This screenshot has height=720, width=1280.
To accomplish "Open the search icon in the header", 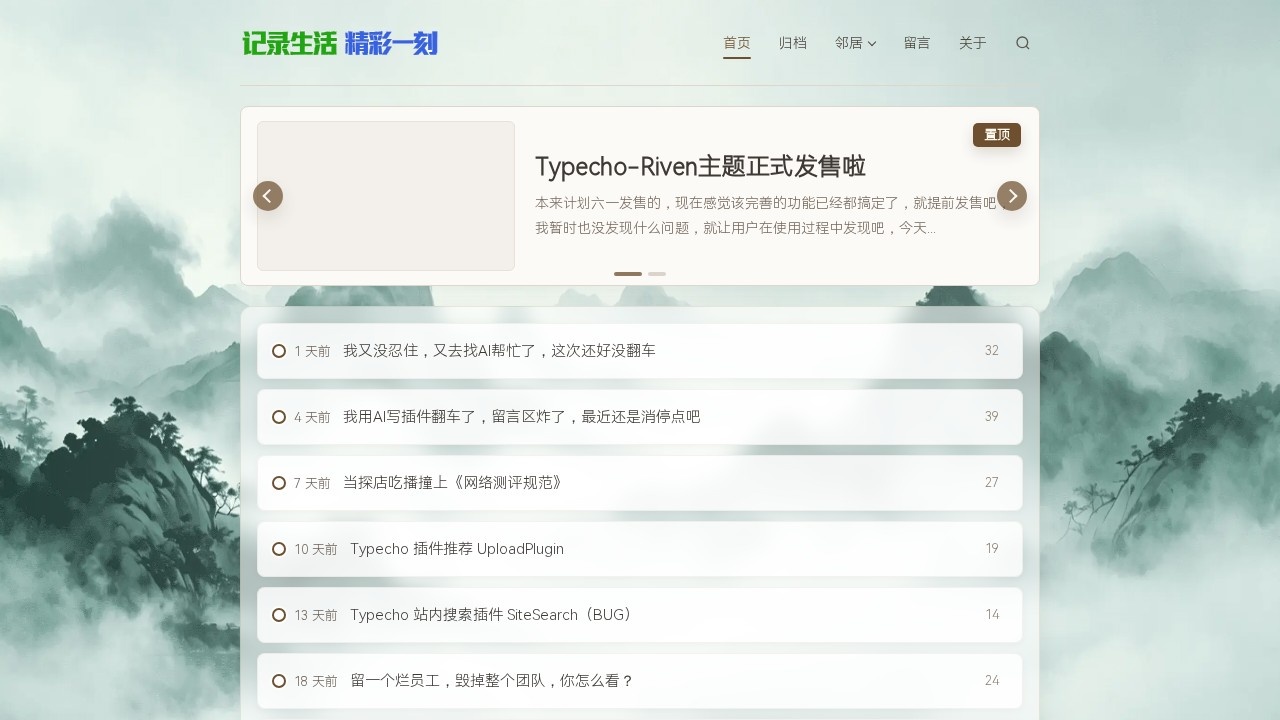I will click(x=1022, y=43).
